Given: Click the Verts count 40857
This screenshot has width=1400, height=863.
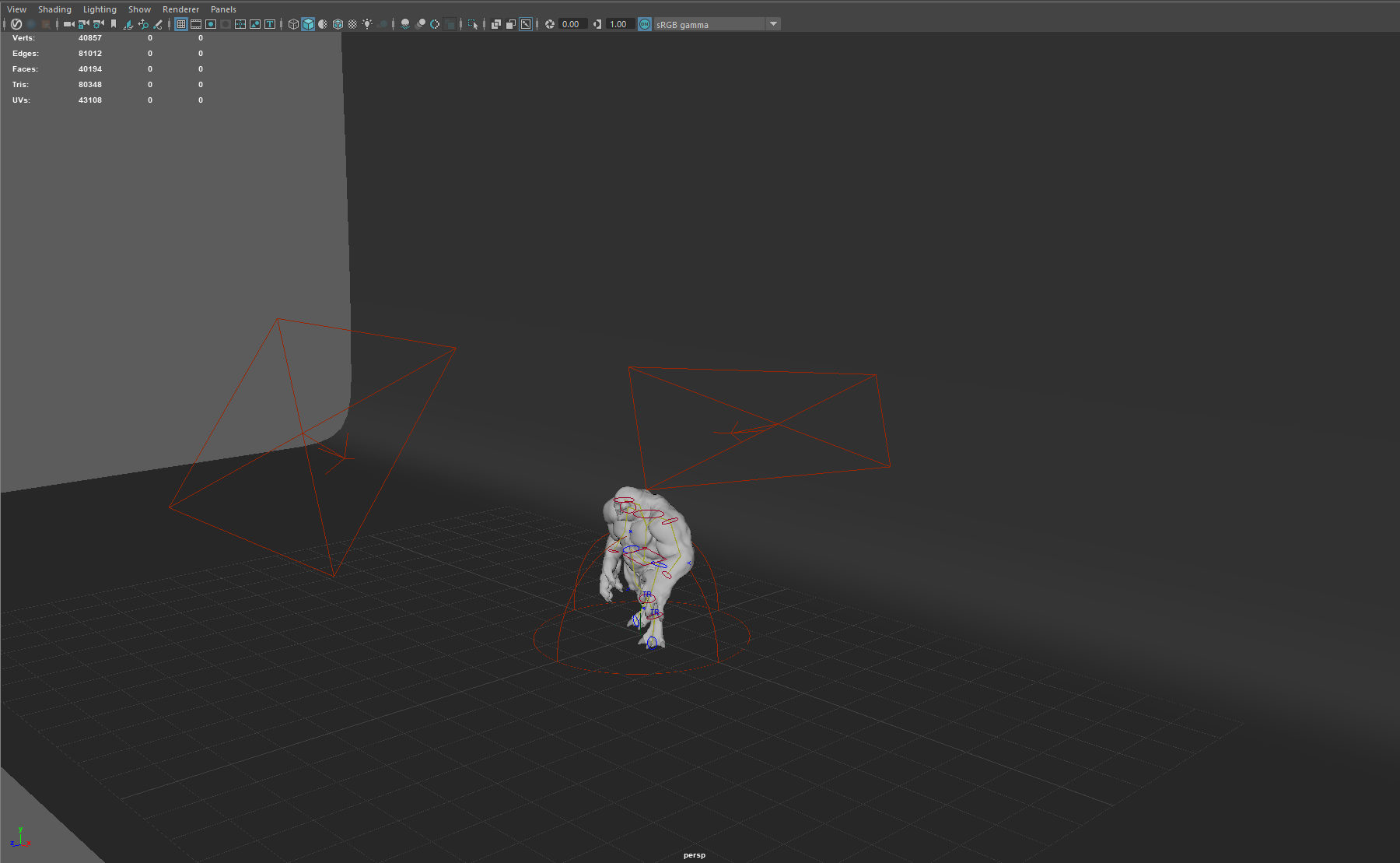Looking at the screenshot, I should coord(90,37).
